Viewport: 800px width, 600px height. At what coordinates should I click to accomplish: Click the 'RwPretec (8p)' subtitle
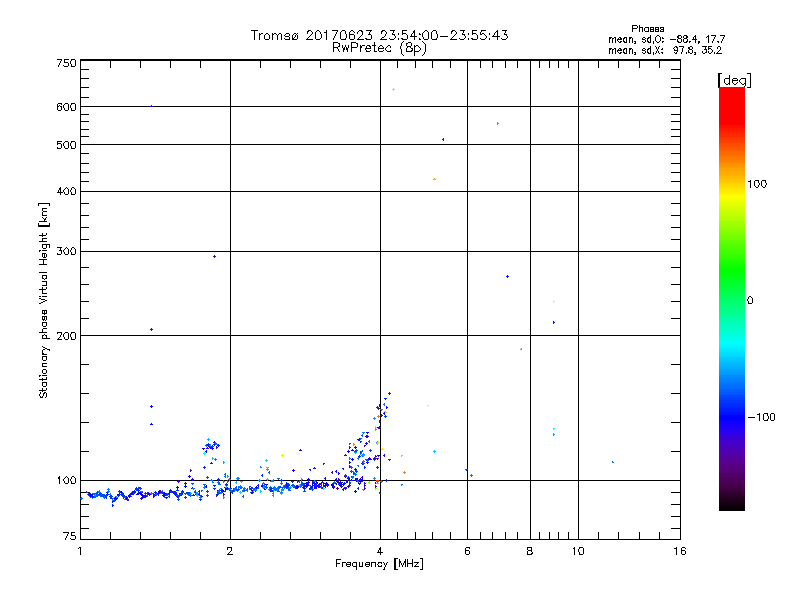379,48
